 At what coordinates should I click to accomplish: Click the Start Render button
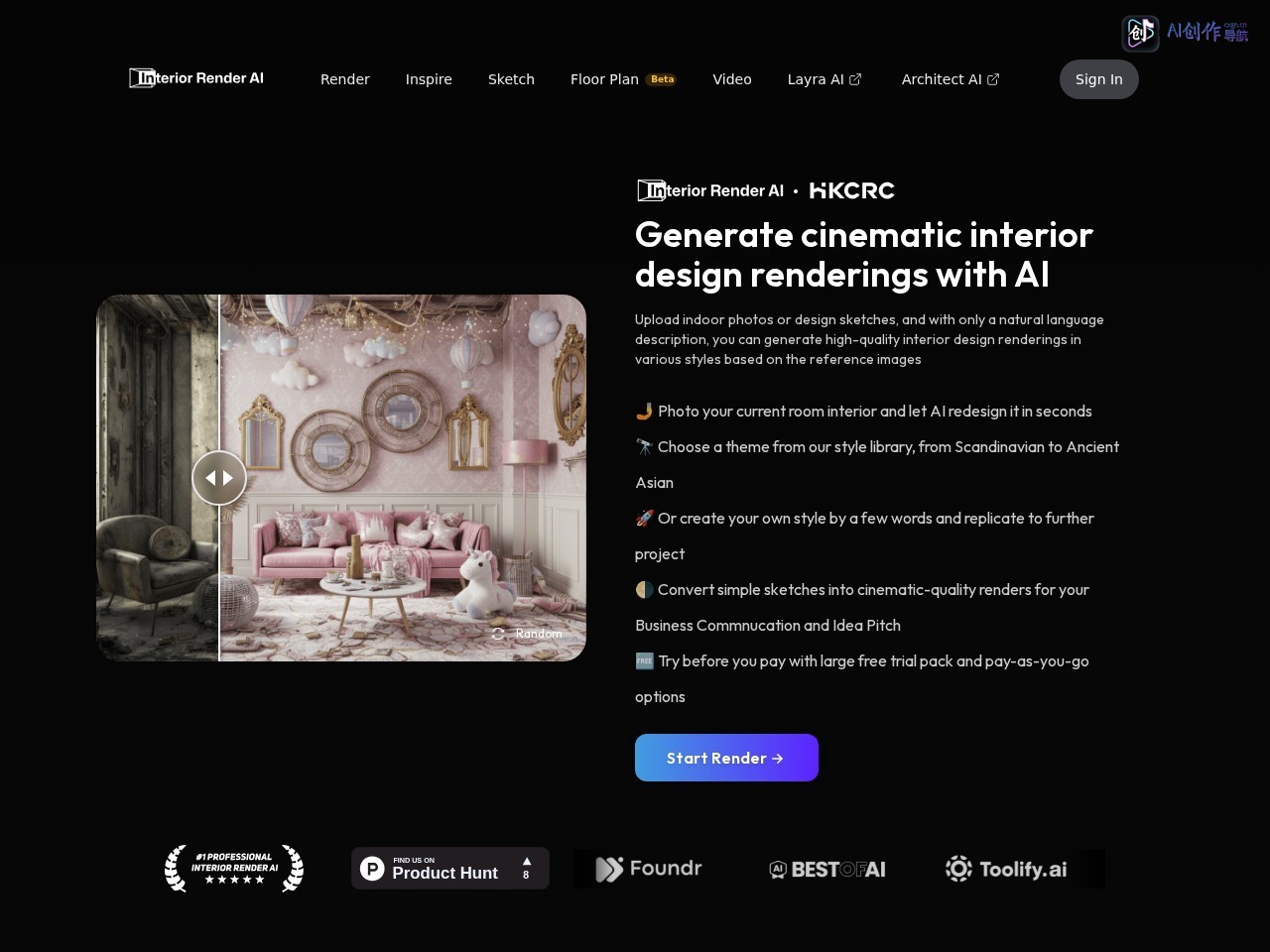tap(726, 758)
